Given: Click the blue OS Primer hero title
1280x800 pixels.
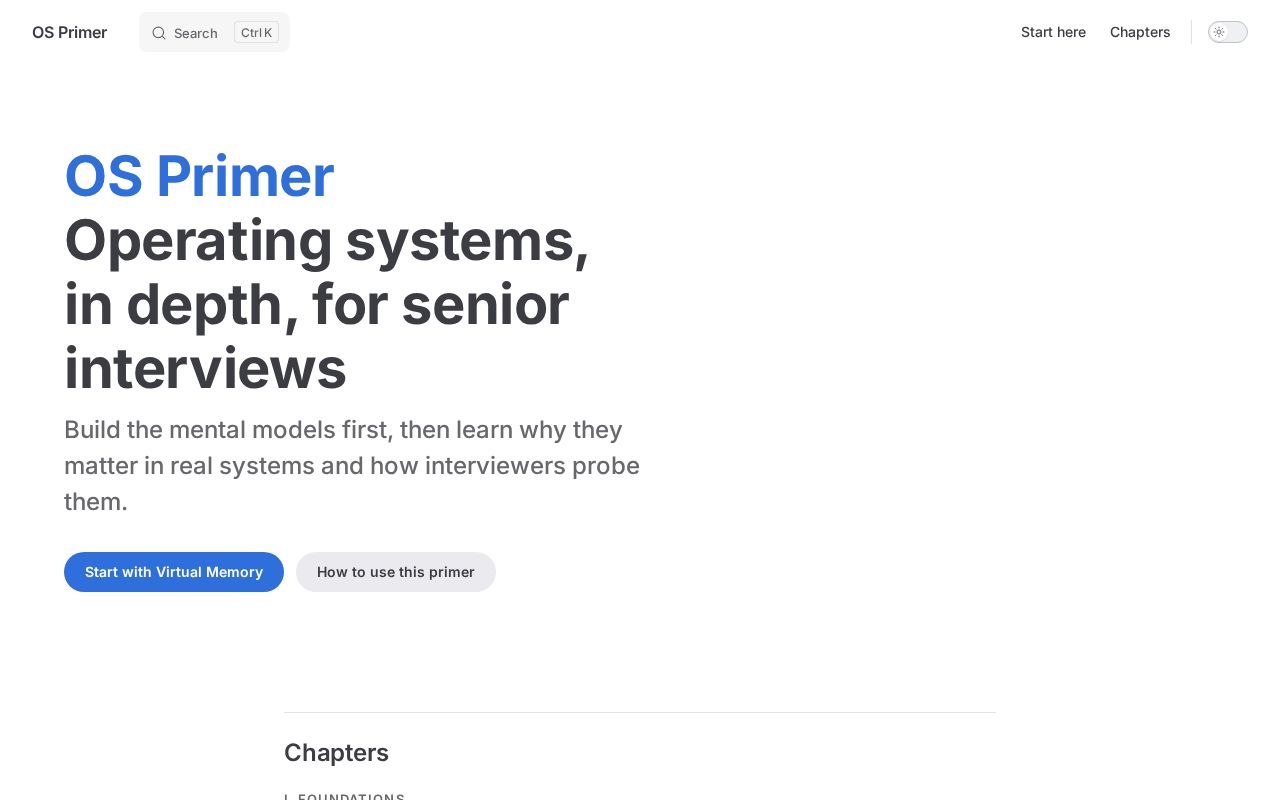Looking at the screenshot, I should tap(199, 176).
